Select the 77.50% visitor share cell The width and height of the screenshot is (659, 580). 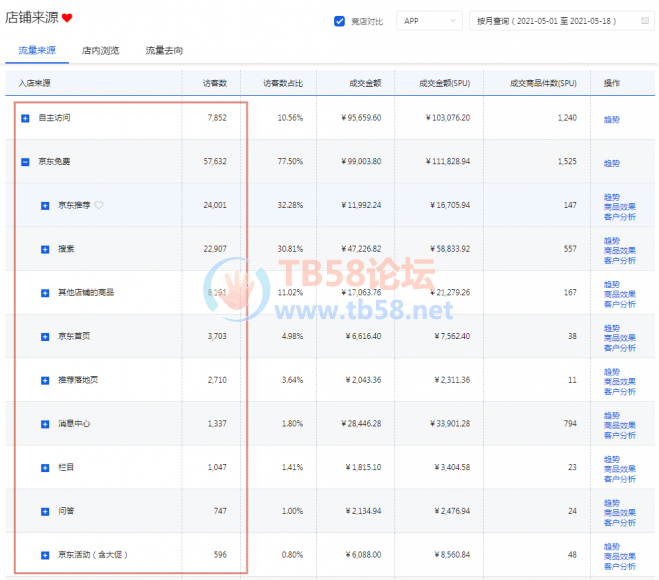[290, 161]
